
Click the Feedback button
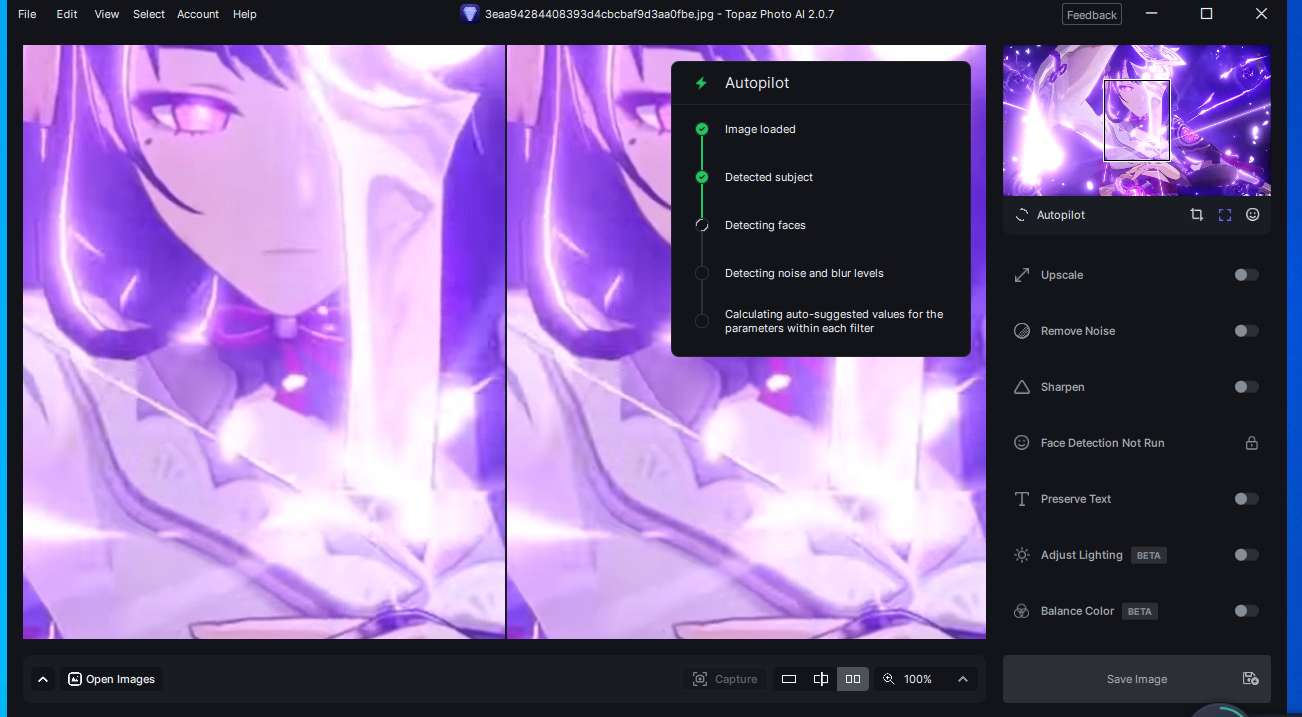tap(1092, 15)
